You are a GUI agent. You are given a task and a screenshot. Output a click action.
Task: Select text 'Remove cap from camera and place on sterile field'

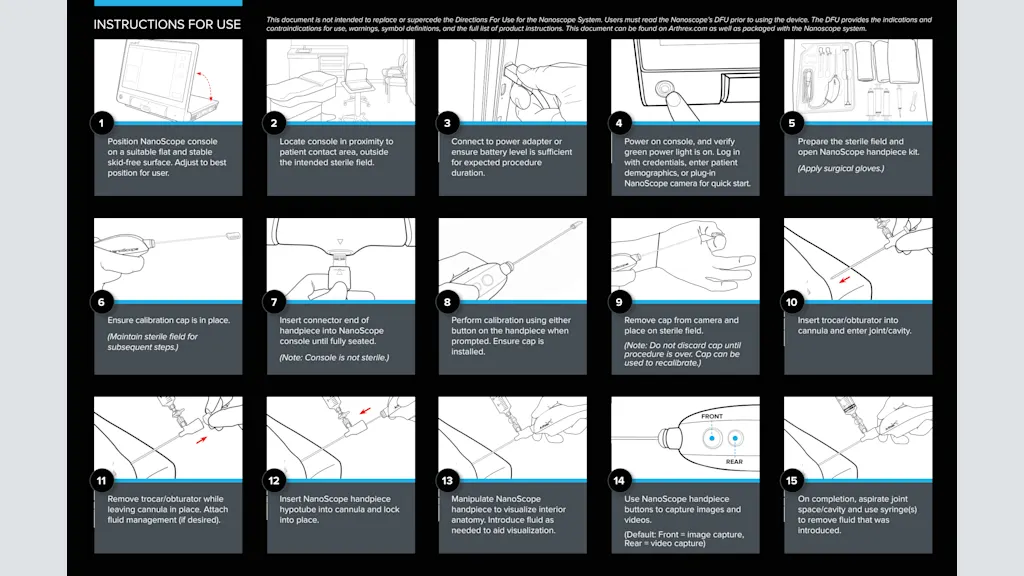tap(681, 325)
